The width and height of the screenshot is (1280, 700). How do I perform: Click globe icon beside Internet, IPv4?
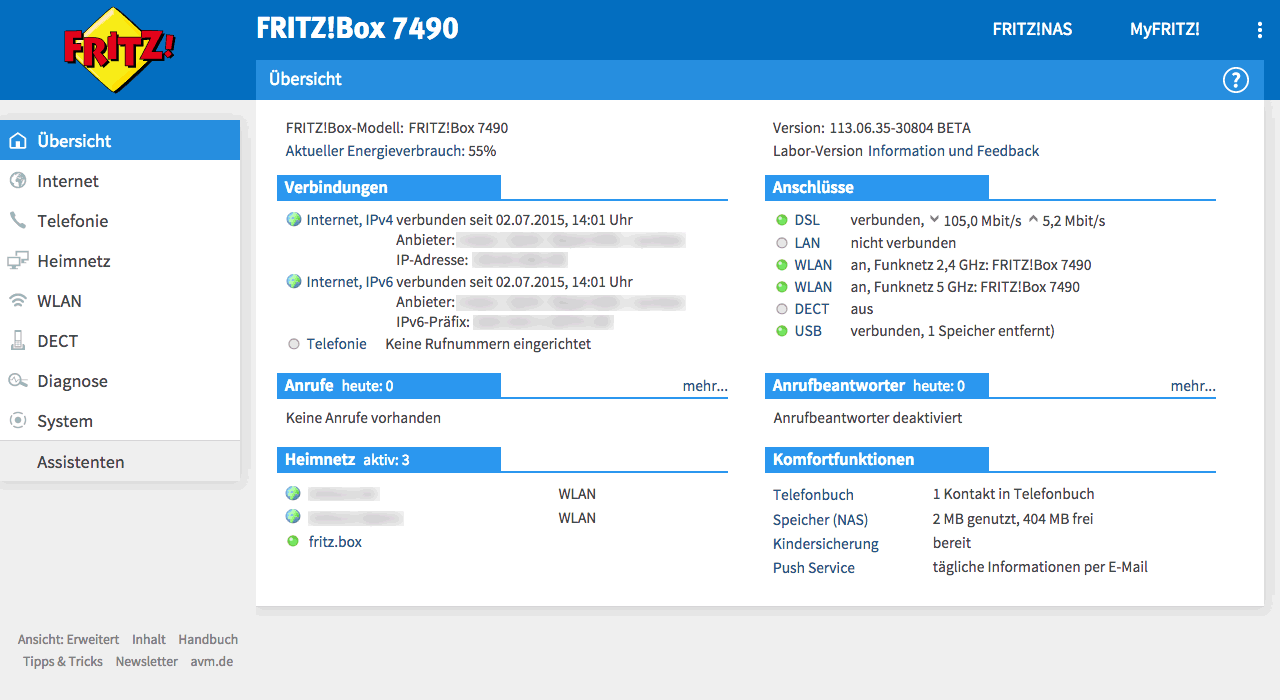click(294, 219)
